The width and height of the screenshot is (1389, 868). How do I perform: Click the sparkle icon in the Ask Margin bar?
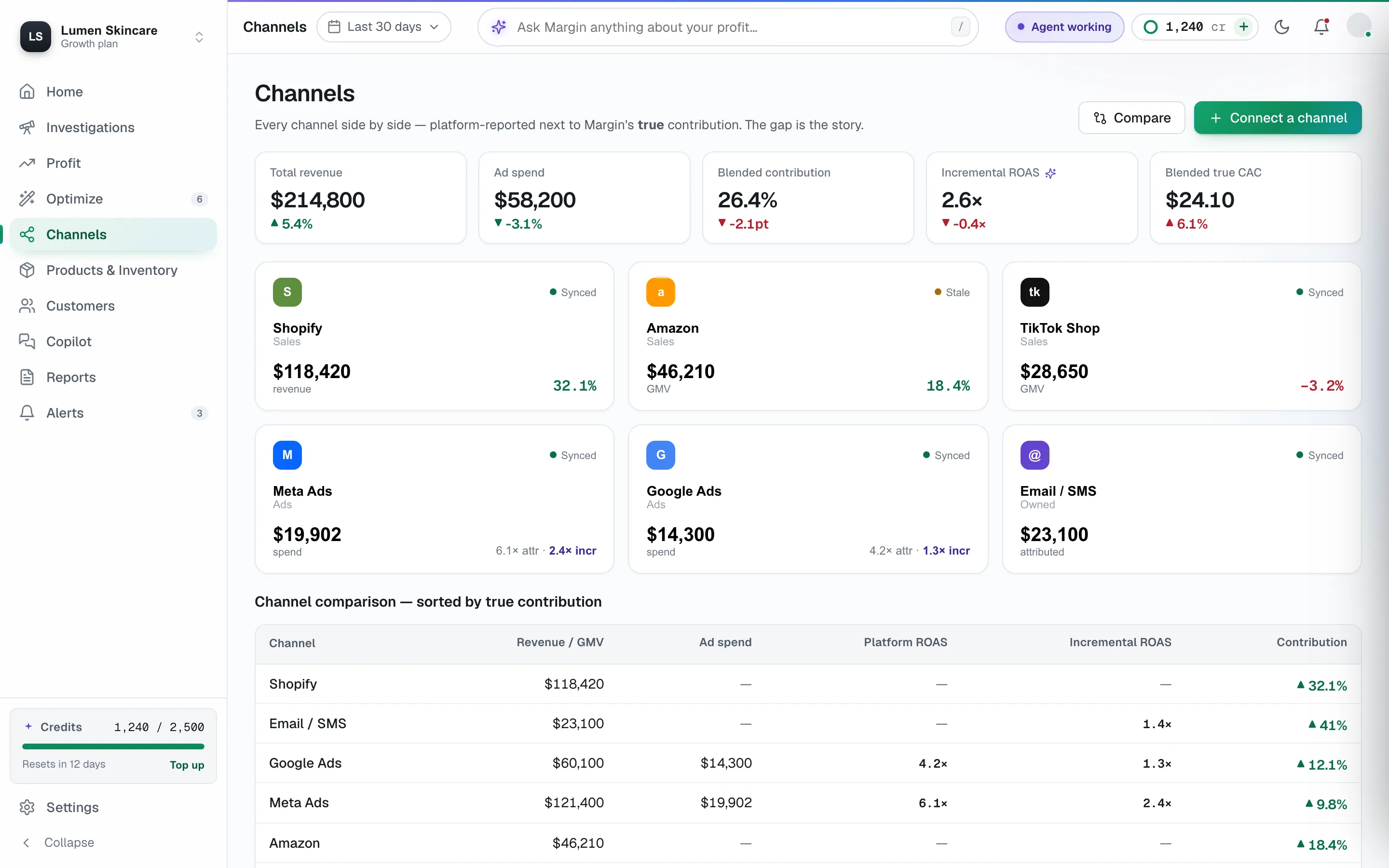click(499, 27)
